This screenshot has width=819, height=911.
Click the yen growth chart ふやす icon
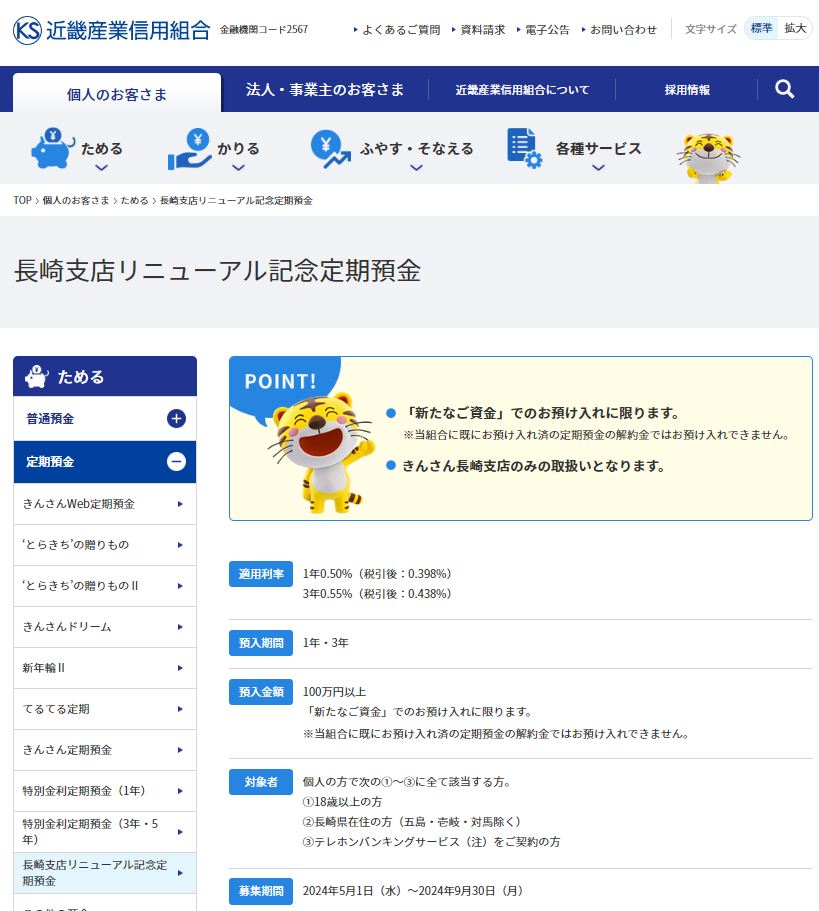pos(331,149)
